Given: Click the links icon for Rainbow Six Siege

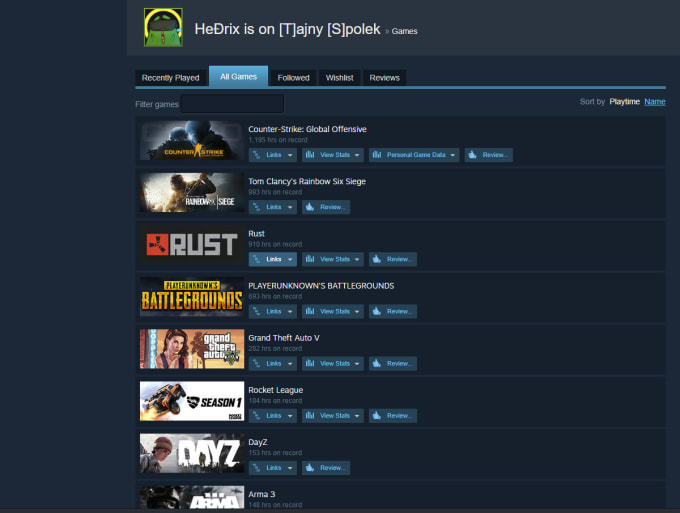Looking at the screenshot, I should 256,207.
